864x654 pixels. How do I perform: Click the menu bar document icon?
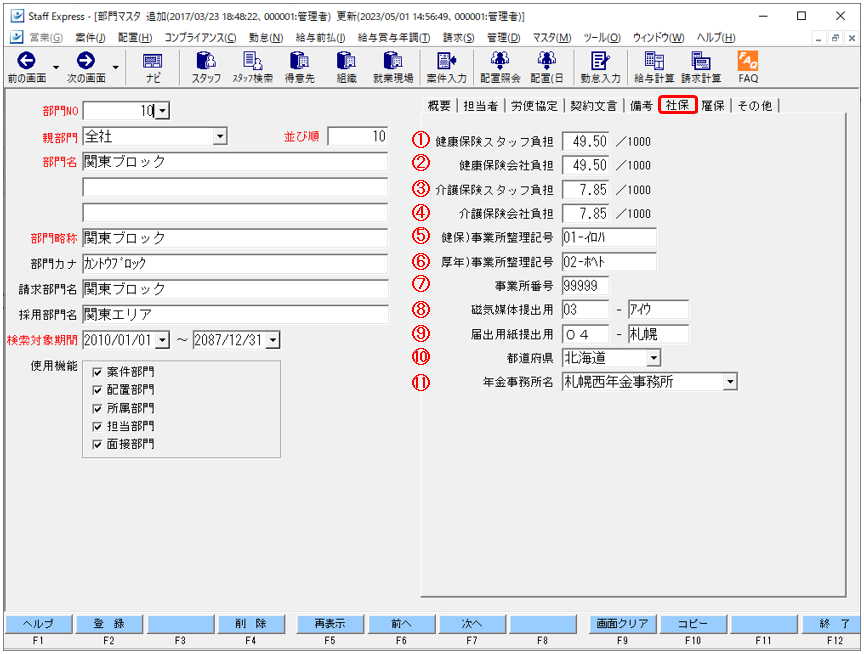pyautogui.click(x=17, y=37)
